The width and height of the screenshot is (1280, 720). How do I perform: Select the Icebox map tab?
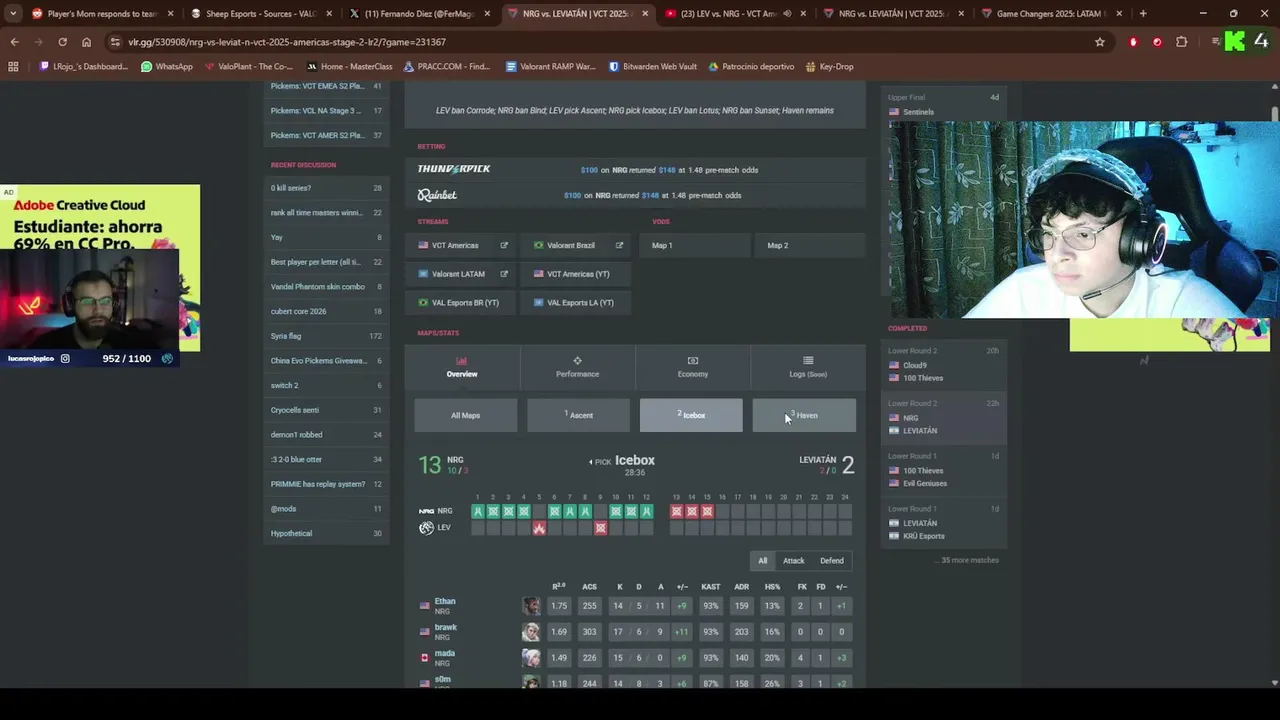[691, 415]
